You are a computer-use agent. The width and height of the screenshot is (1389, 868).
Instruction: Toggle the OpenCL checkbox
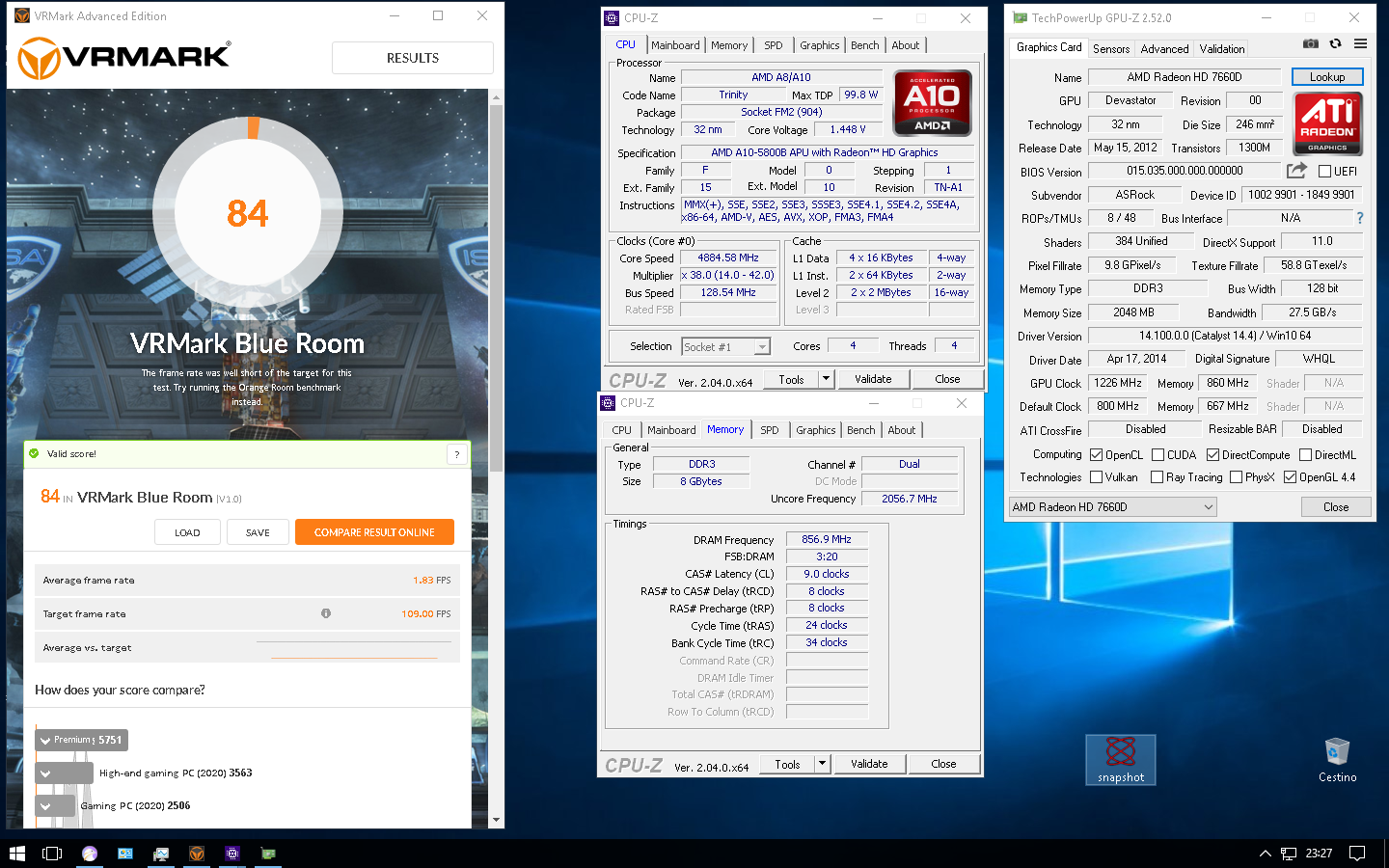[x=1096, y=455]
